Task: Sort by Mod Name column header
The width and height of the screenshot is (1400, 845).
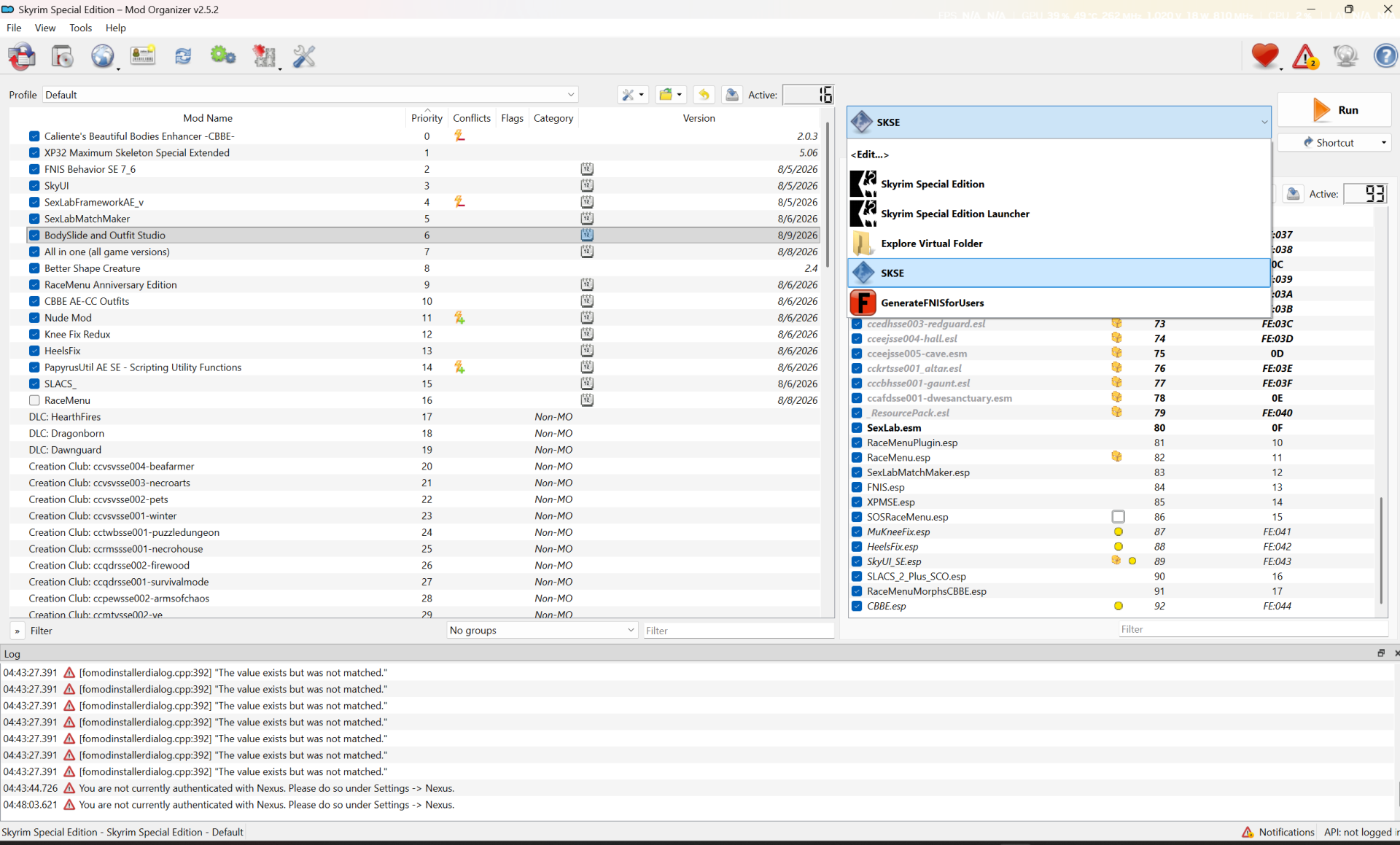Action: point(208,118)
